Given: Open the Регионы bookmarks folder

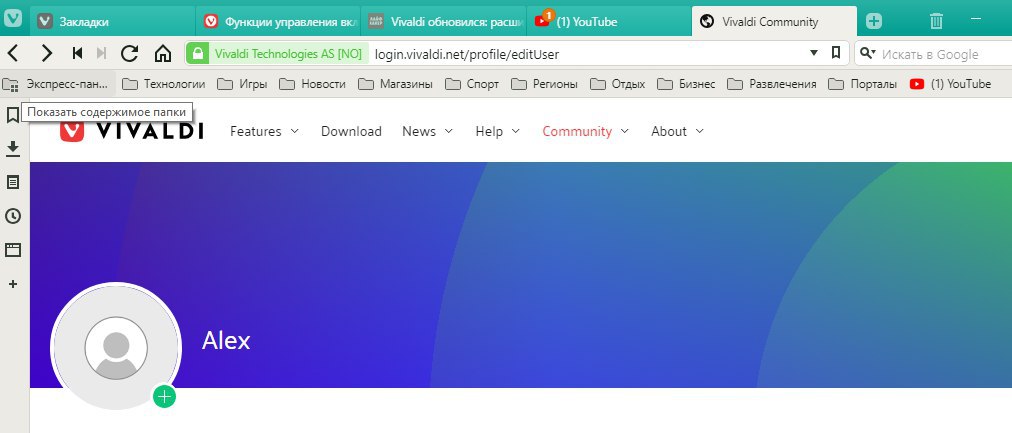Looking at the screenshot, I should [544, 84].
